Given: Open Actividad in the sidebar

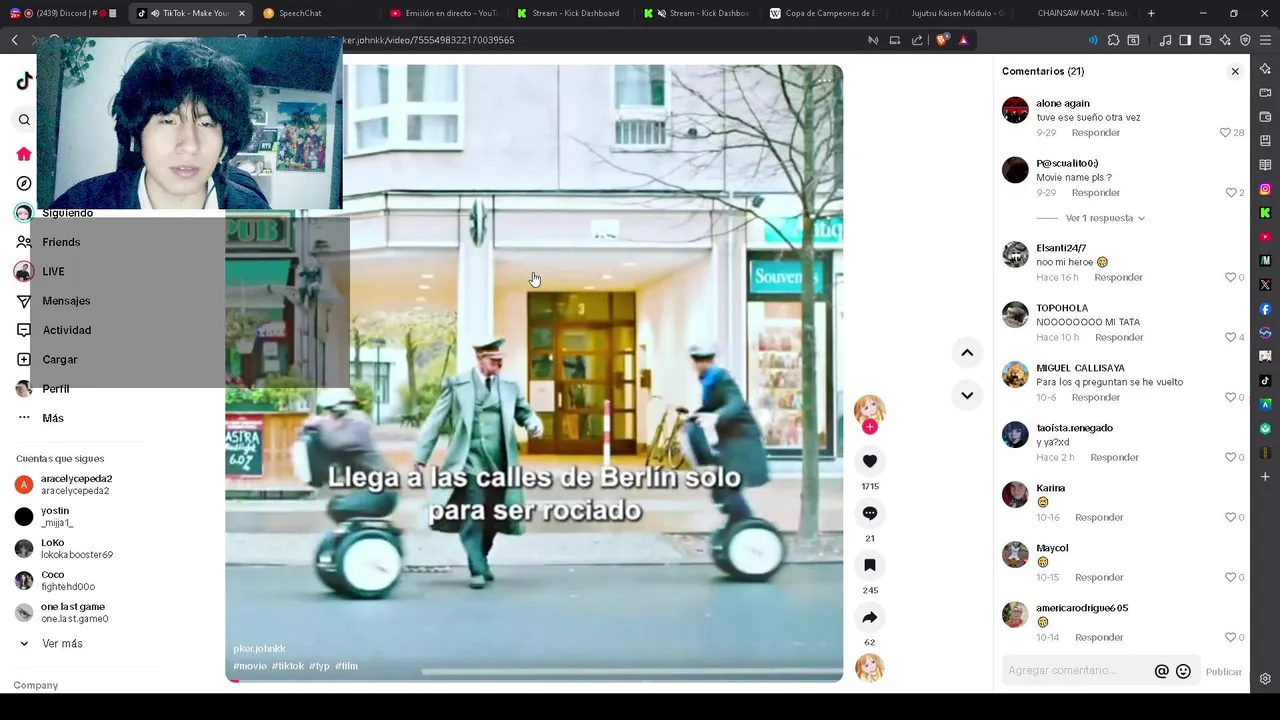Looking at the screenshot, I should click(x=66, y=330).
